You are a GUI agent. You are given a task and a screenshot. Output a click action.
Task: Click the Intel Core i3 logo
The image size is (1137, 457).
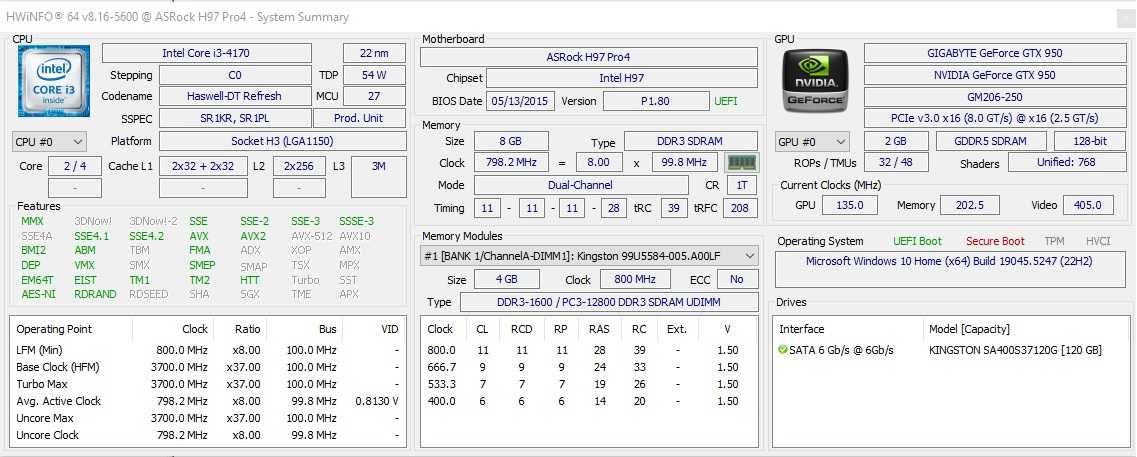pos(54,81)
